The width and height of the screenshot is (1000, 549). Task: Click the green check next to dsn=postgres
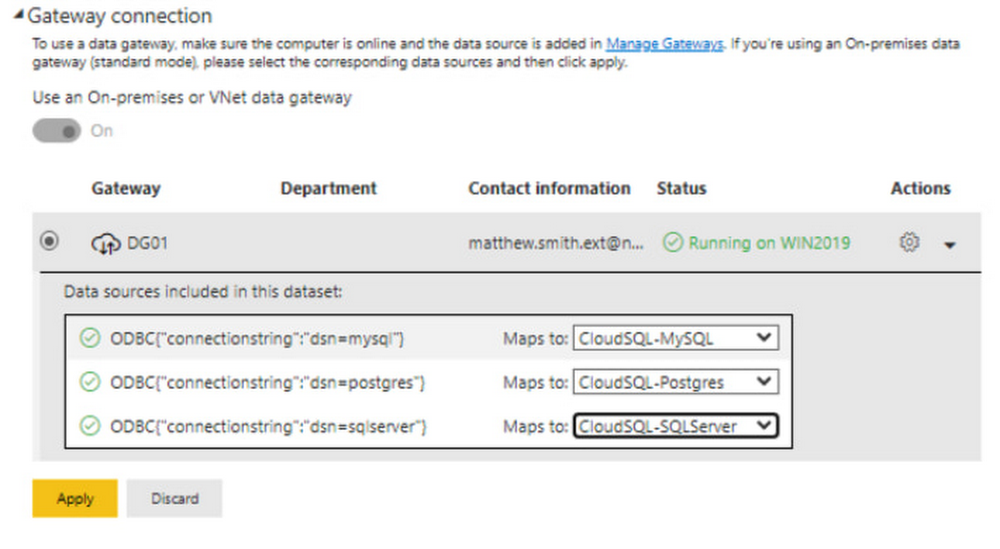click(x=90, y=382)
